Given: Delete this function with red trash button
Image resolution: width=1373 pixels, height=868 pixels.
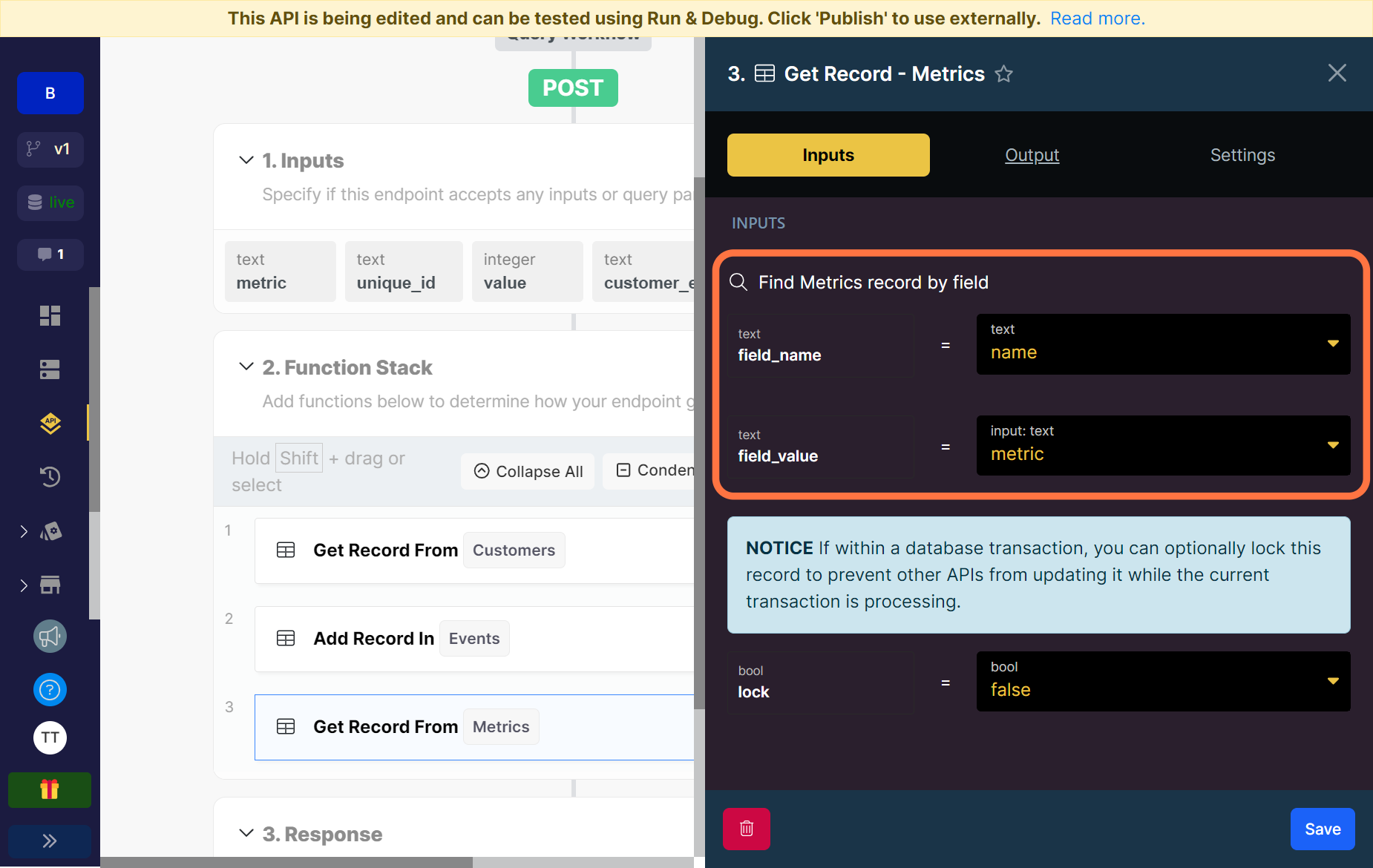Looking at the screenshot, I should click(747, 829).
